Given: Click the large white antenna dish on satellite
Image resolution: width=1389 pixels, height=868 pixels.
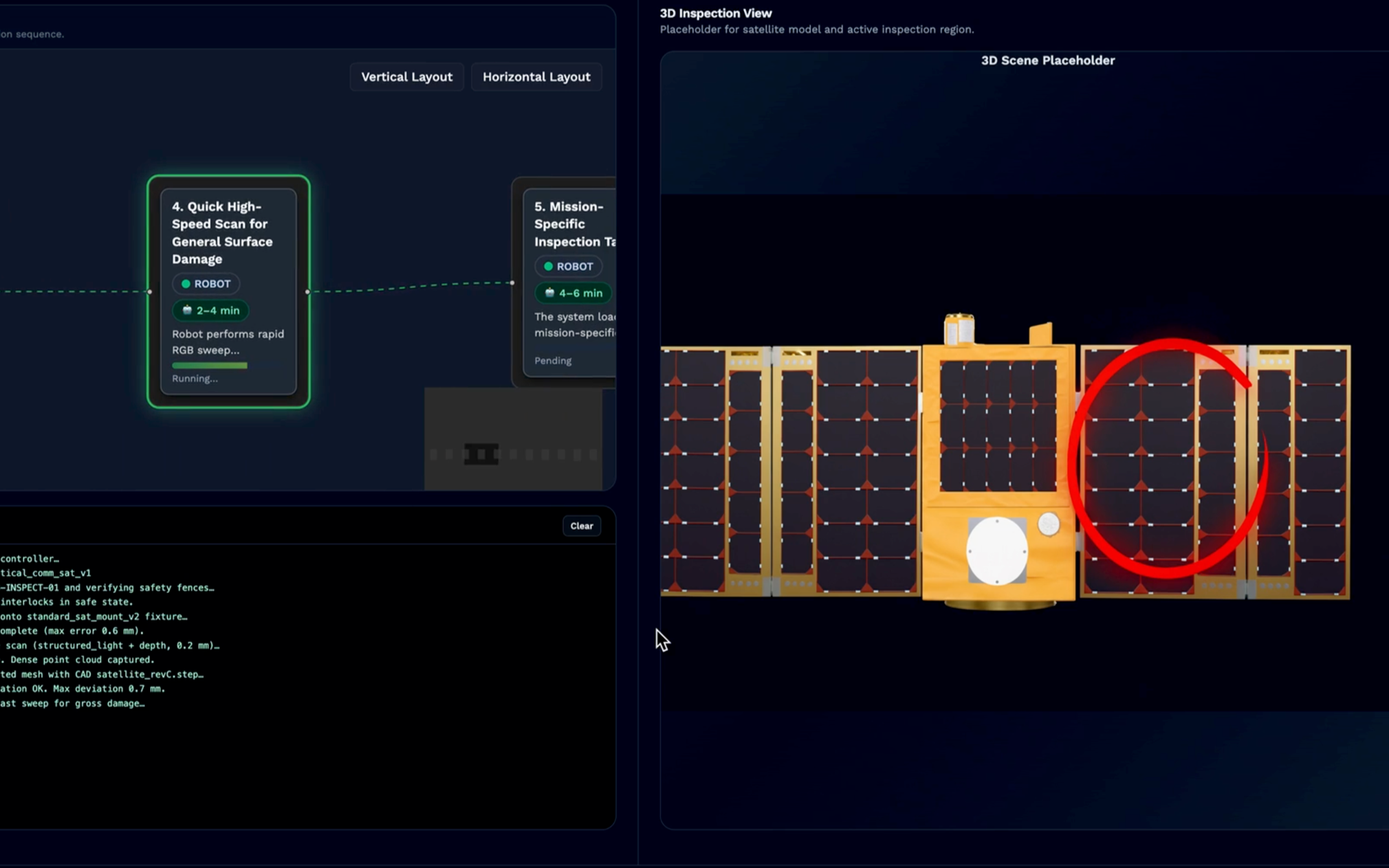Looking at the screenshot, I should (x=997, y=551).
